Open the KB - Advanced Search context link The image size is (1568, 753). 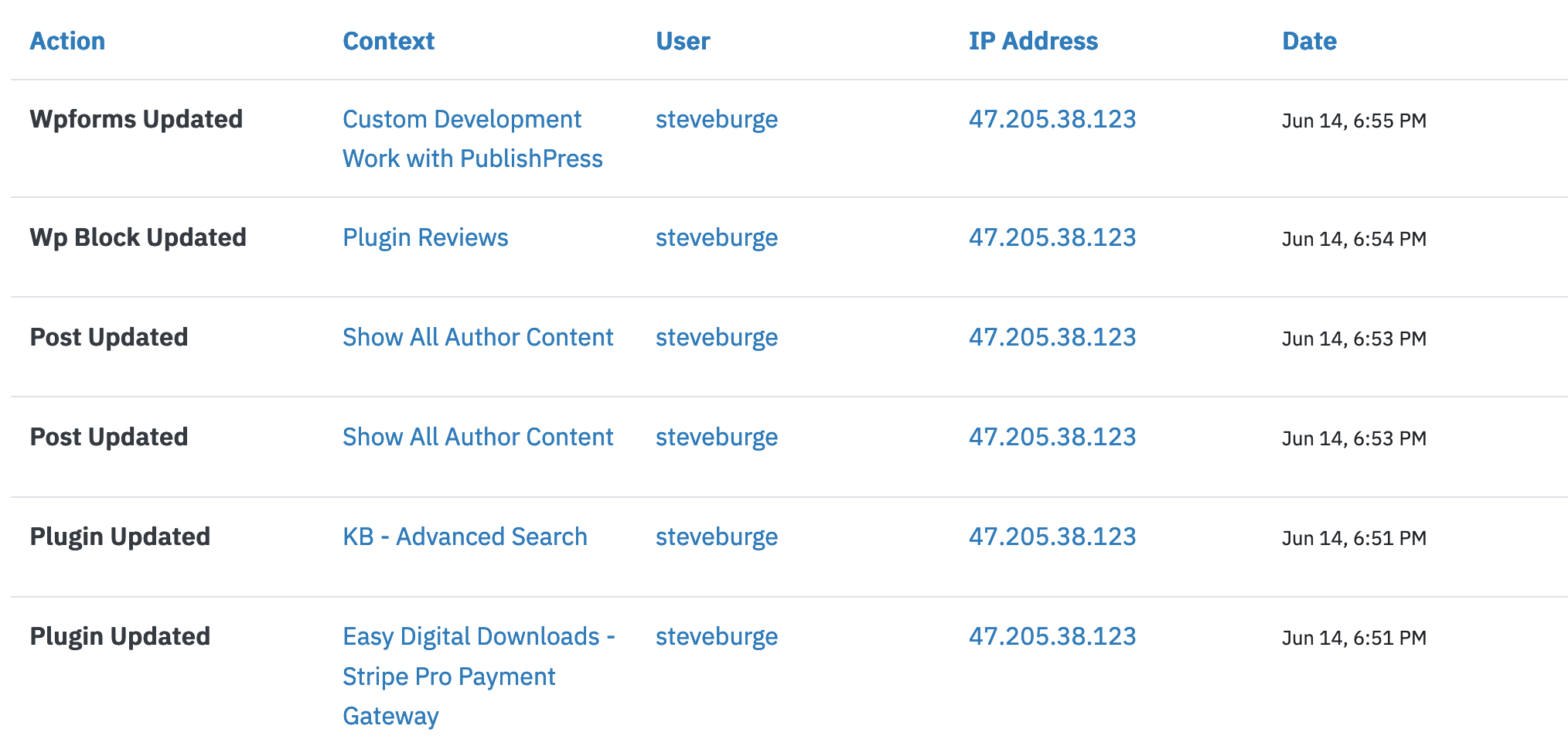(465, 537)
